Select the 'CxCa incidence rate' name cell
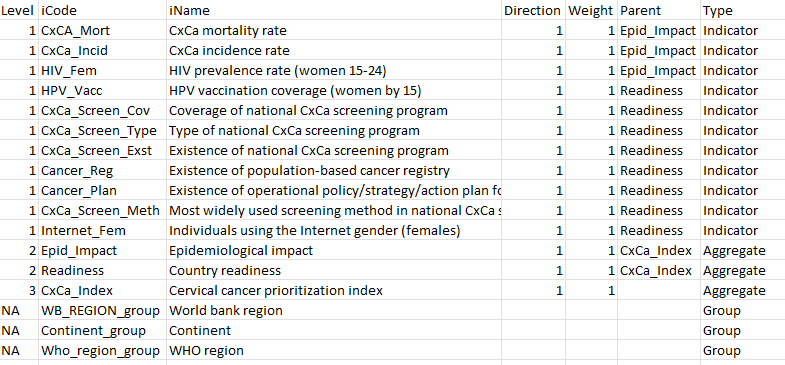This screenshot has width=785, height=365. (334, 51)
